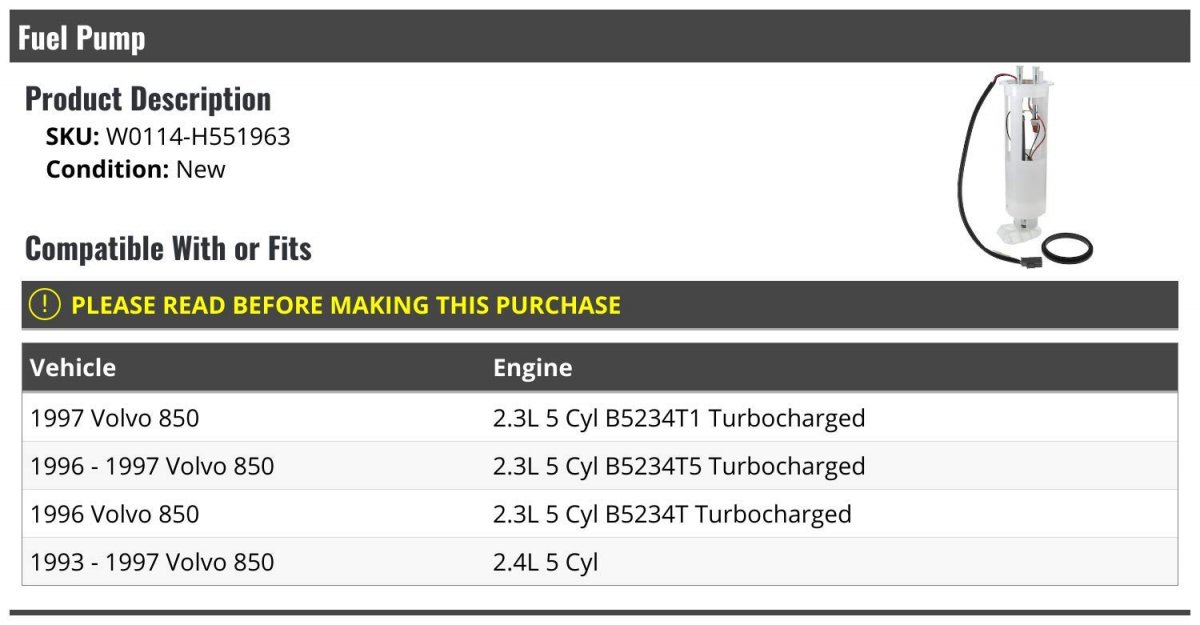This screenshot has height=625, width=1200.
Task: Click the B5234T5 Turbocharged engine cell
Action: point(679,466)
